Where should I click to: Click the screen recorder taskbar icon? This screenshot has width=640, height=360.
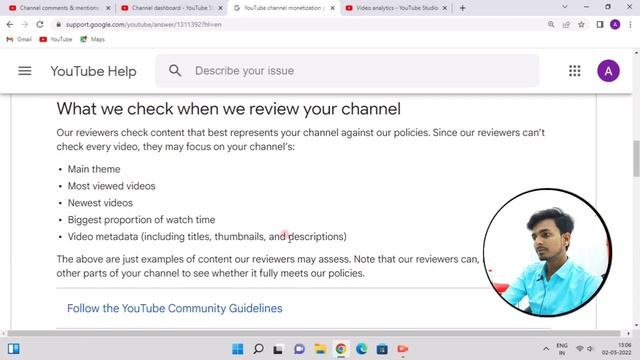click(x=402, y=349)
